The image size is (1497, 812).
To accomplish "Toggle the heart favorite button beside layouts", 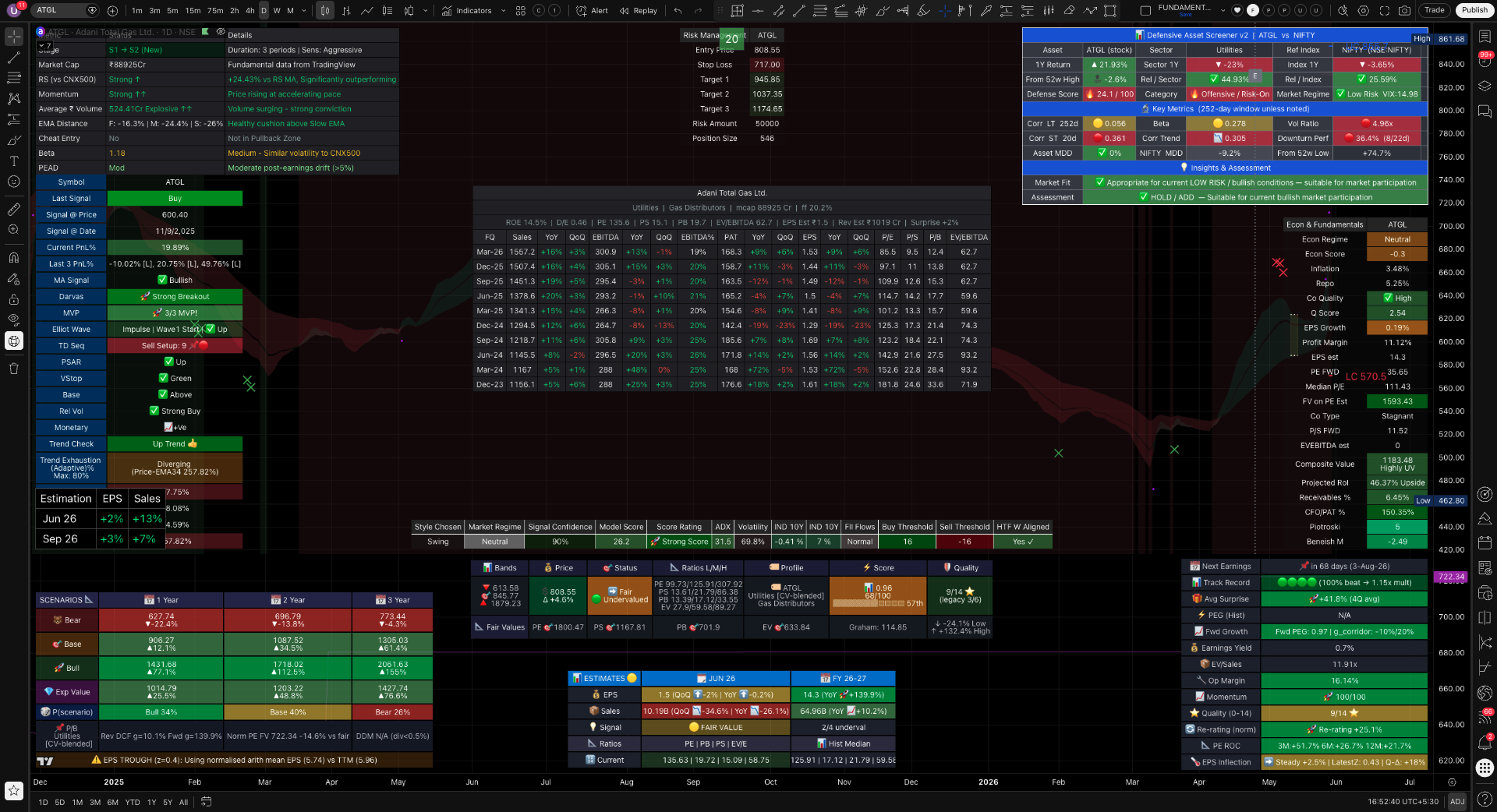I will click(x=1237, y=11).
